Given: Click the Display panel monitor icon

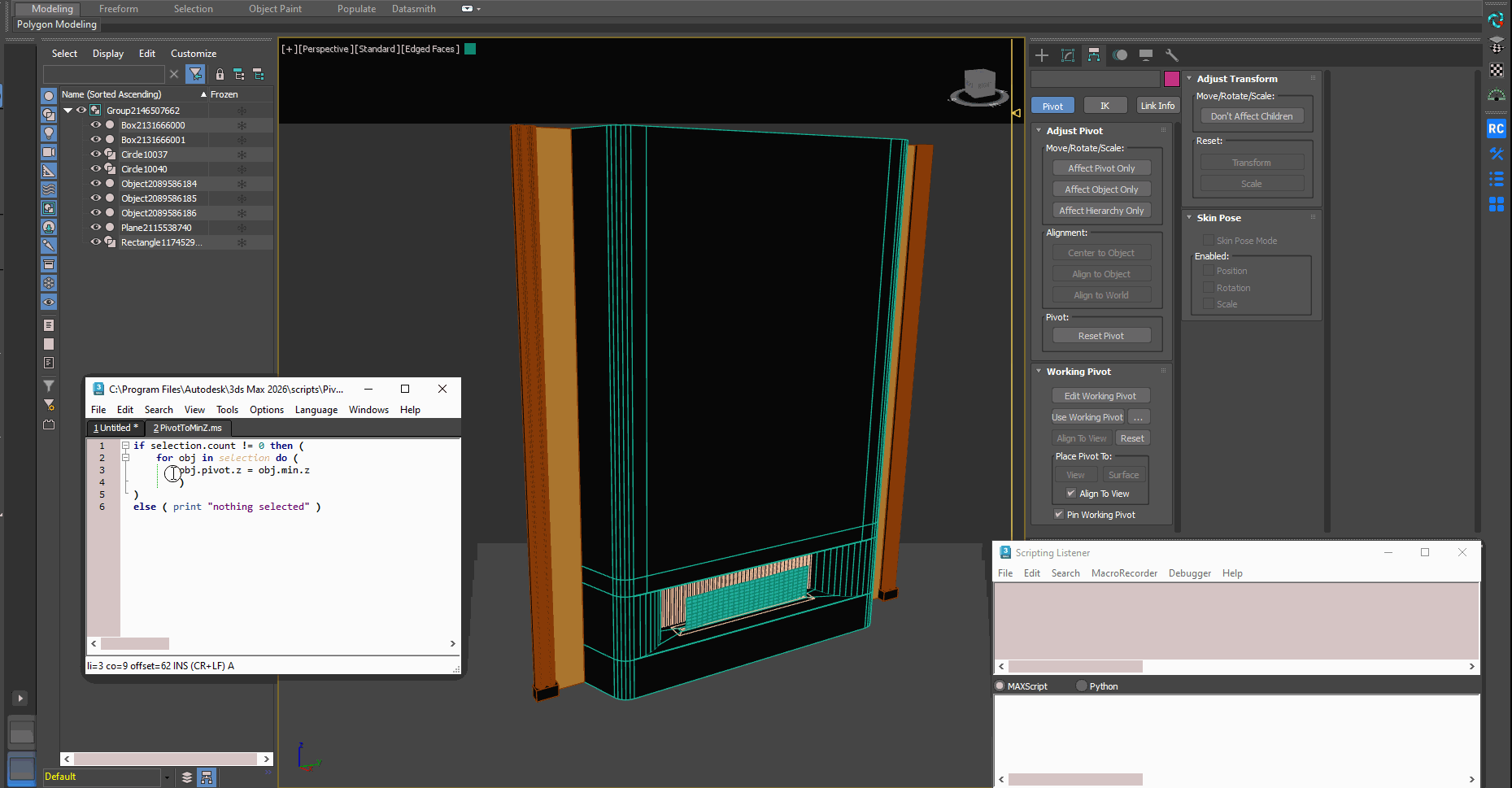Looking at the screenshot, I should (x=1146, y=55).
